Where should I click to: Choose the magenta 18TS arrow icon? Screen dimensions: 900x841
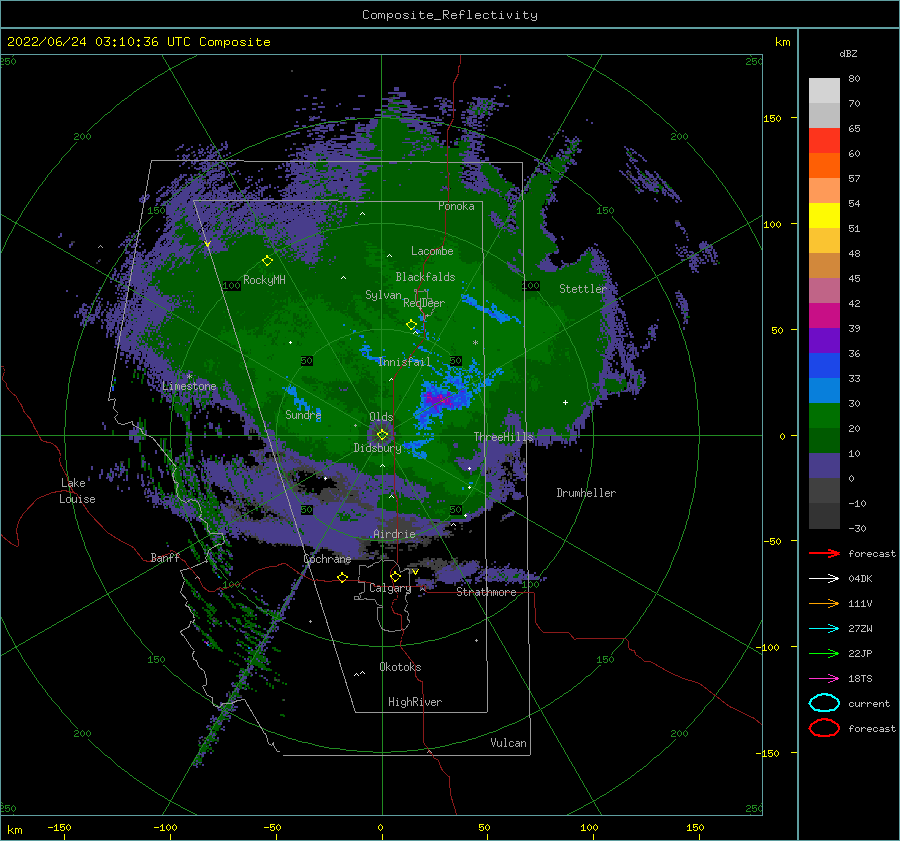[824, 679]
